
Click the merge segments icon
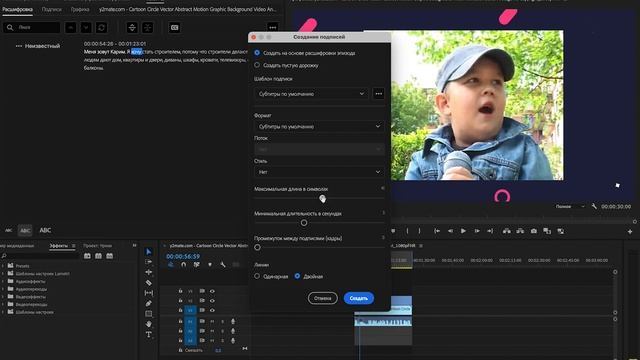147,27
